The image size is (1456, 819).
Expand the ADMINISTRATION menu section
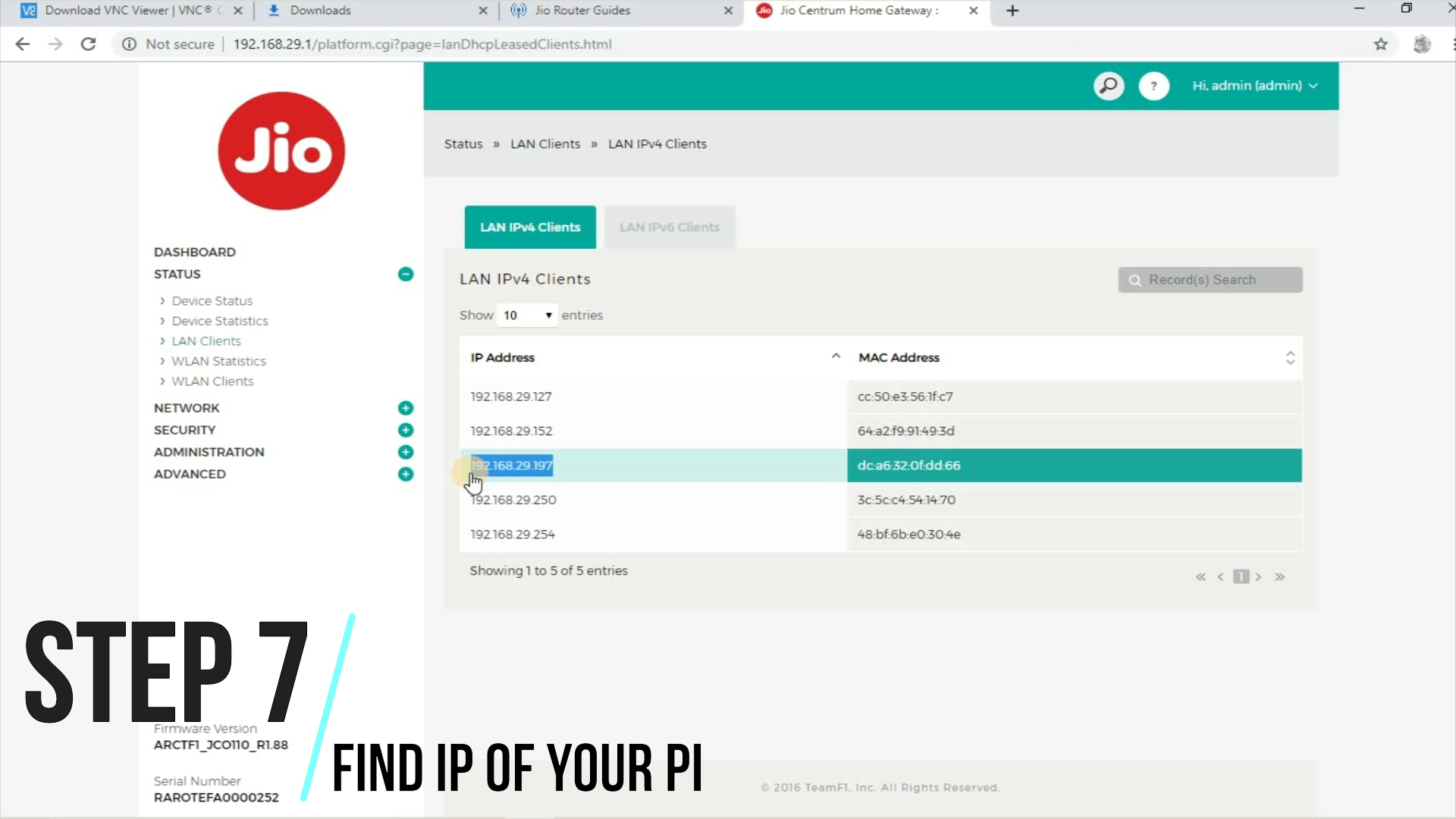pos(406,452)
